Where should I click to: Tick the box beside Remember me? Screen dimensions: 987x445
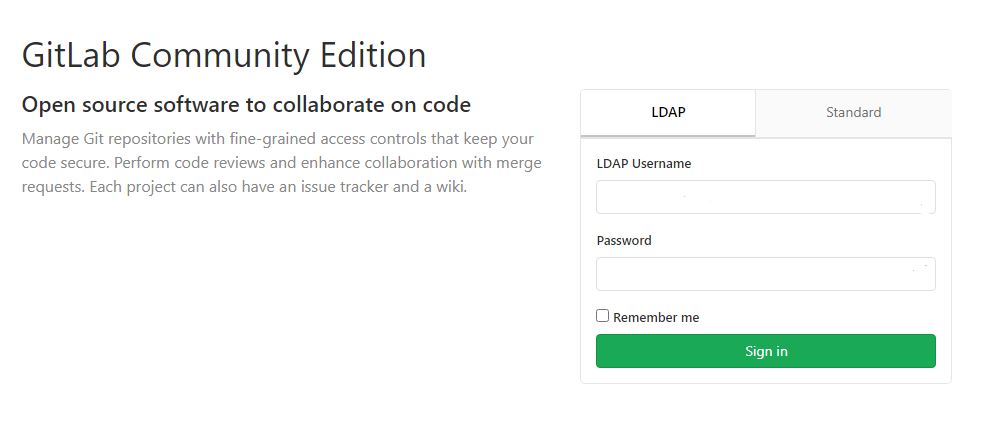click(603, 316)
